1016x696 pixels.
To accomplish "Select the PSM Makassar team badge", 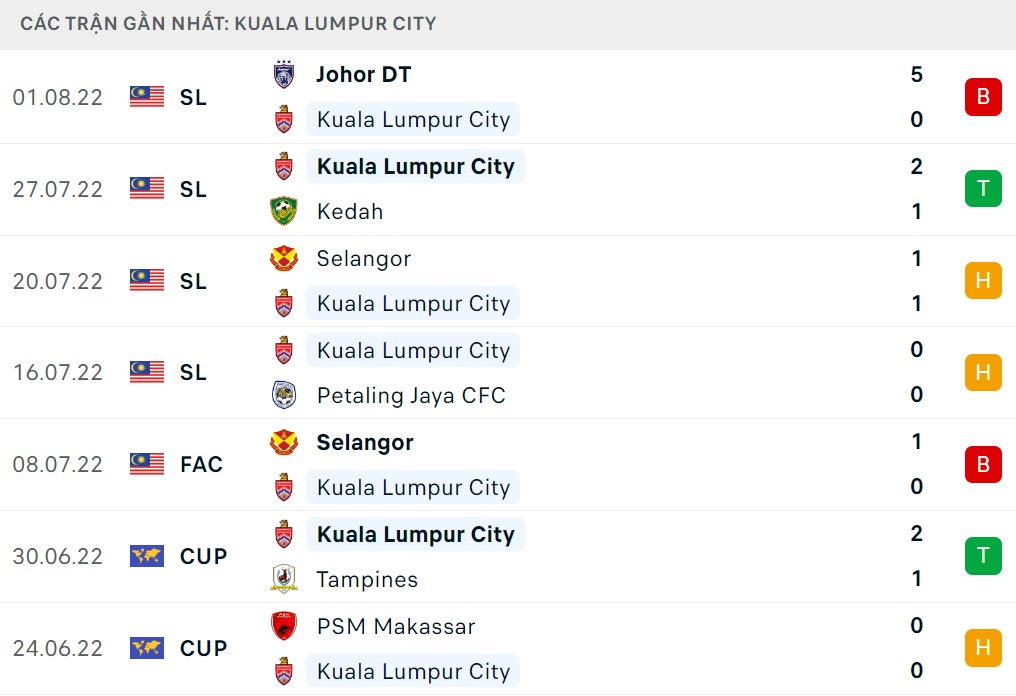I will pyautogui.click(x=284, y=626).
